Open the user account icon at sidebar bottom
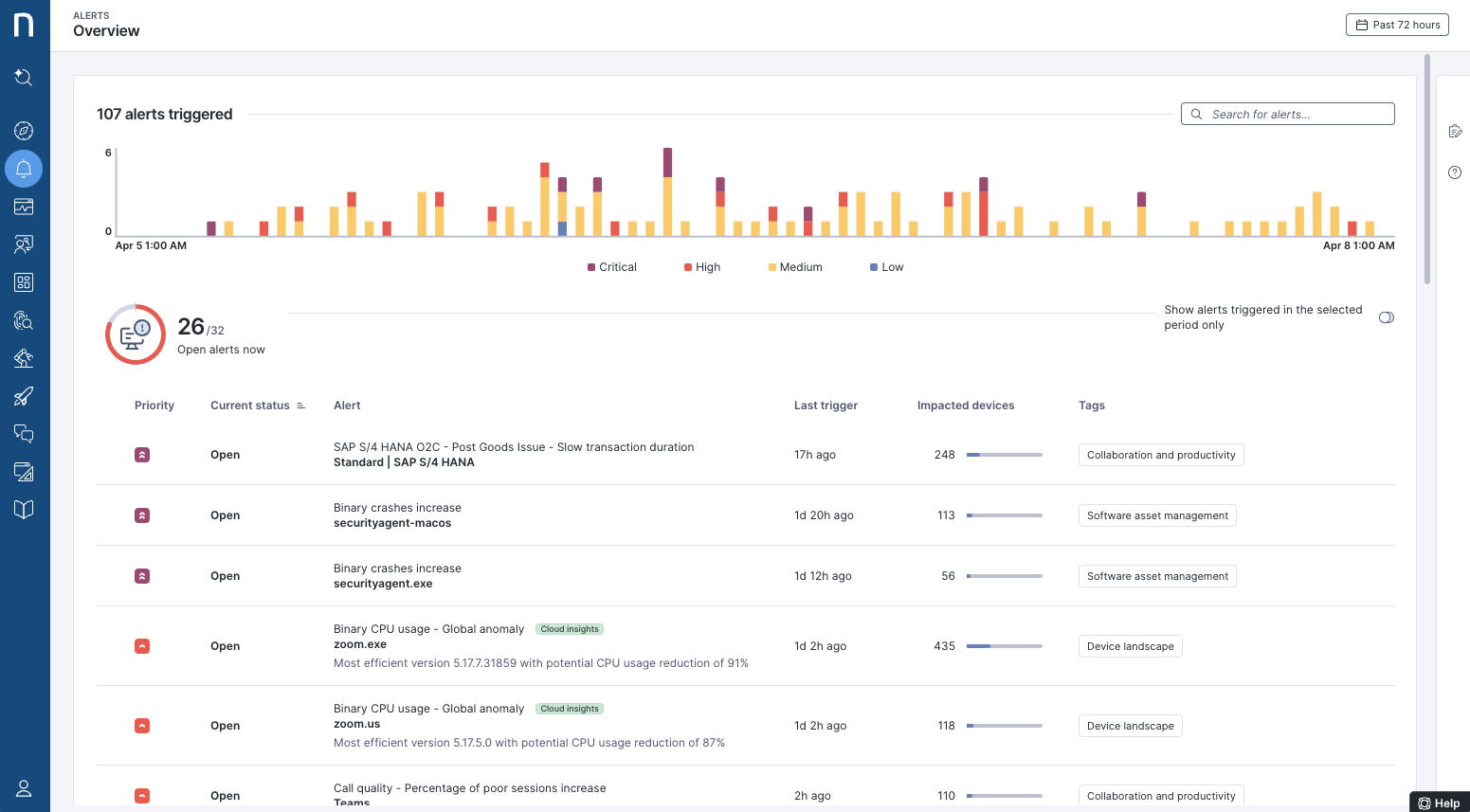 (x=24, y=788)
